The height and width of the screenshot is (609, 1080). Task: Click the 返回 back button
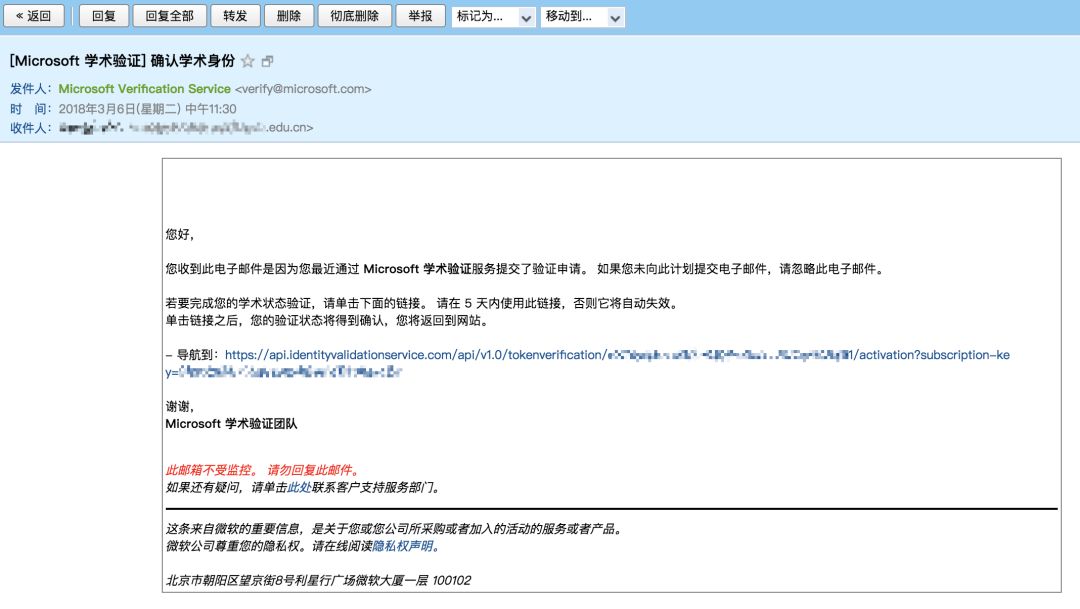pos(34,16)
